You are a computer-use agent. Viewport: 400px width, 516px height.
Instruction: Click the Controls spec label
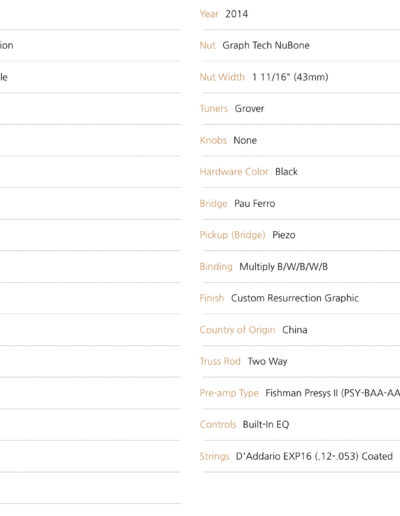click(x=218, y=424)
